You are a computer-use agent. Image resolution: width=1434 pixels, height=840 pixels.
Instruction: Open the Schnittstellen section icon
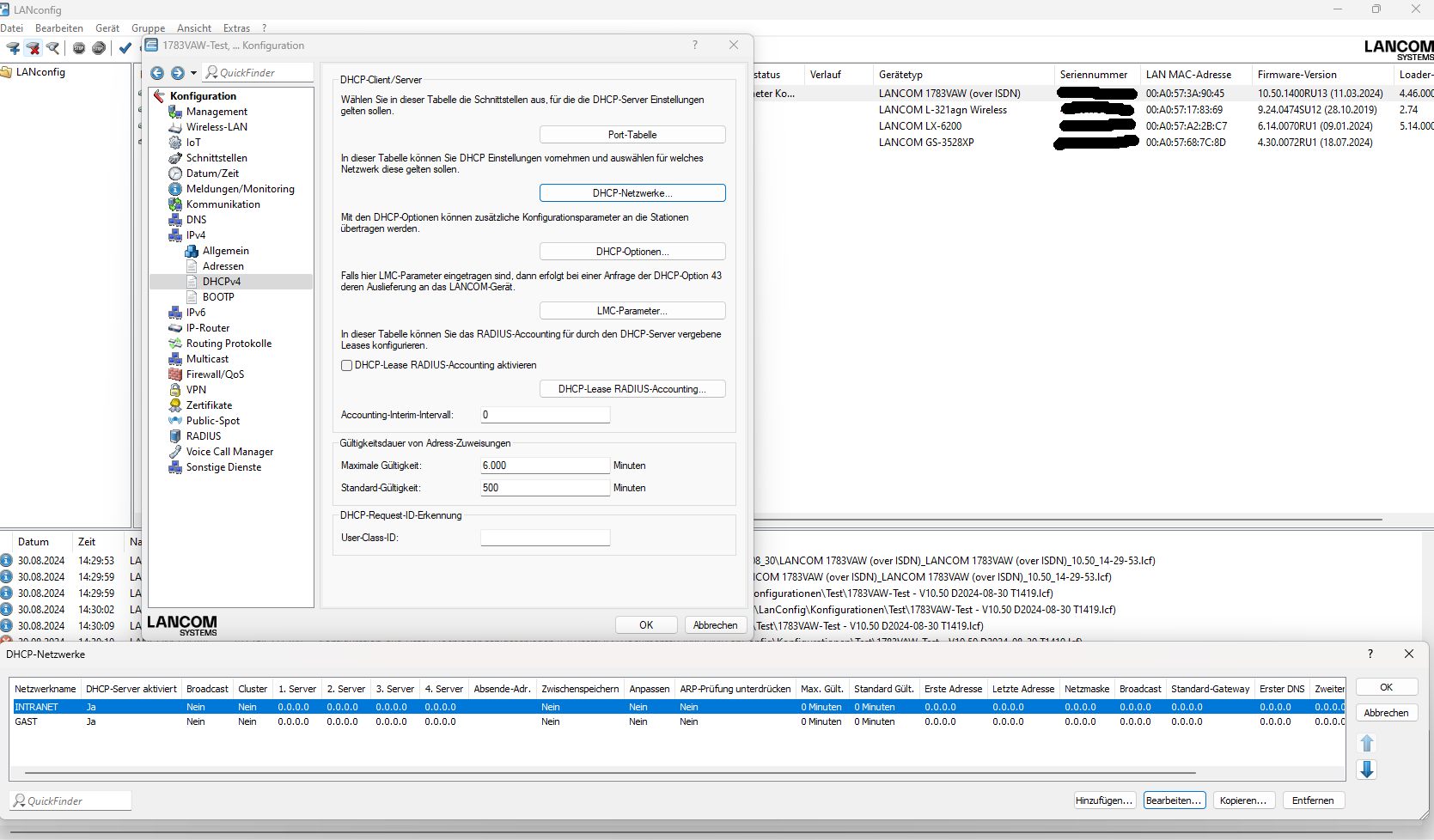point(175,158)
